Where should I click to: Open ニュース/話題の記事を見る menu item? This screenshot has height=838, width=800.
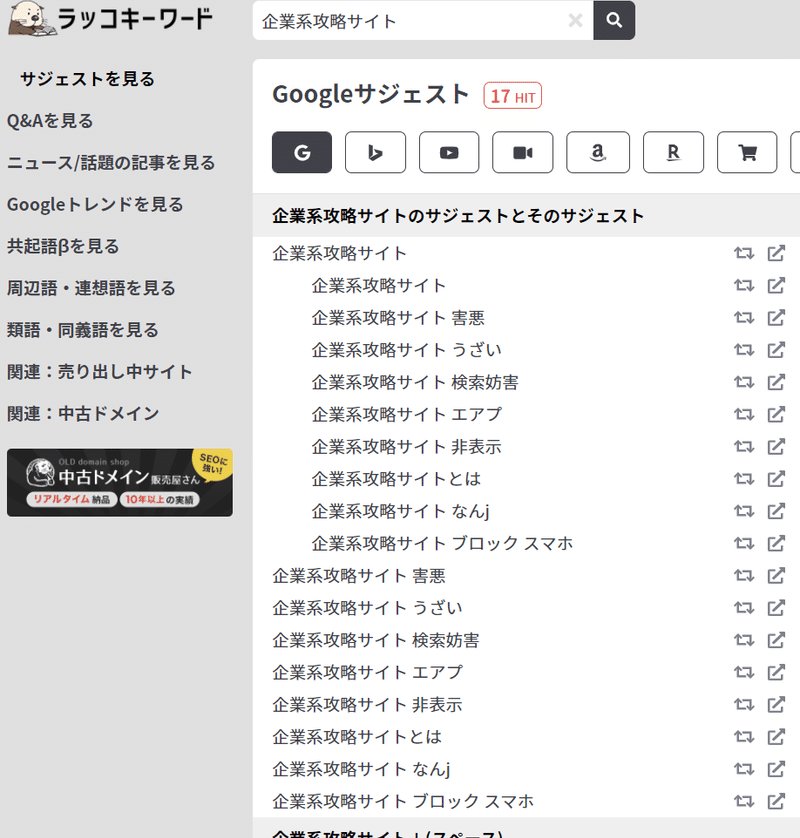(x=111, y=162)
